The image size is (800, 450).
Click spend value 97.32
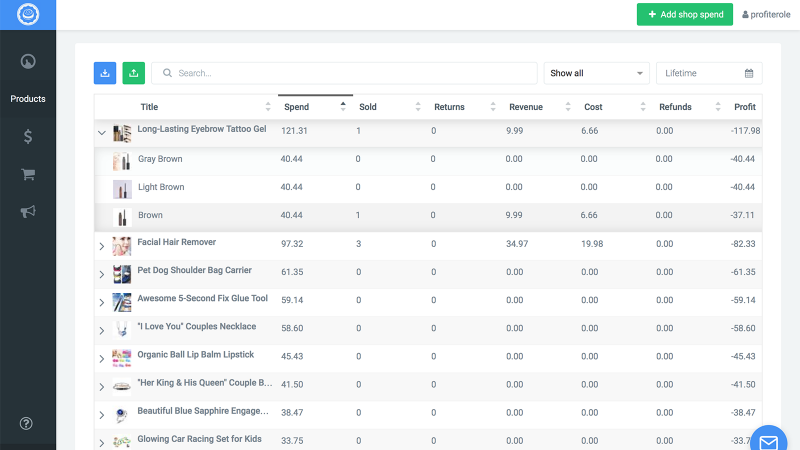click(292, 244)
